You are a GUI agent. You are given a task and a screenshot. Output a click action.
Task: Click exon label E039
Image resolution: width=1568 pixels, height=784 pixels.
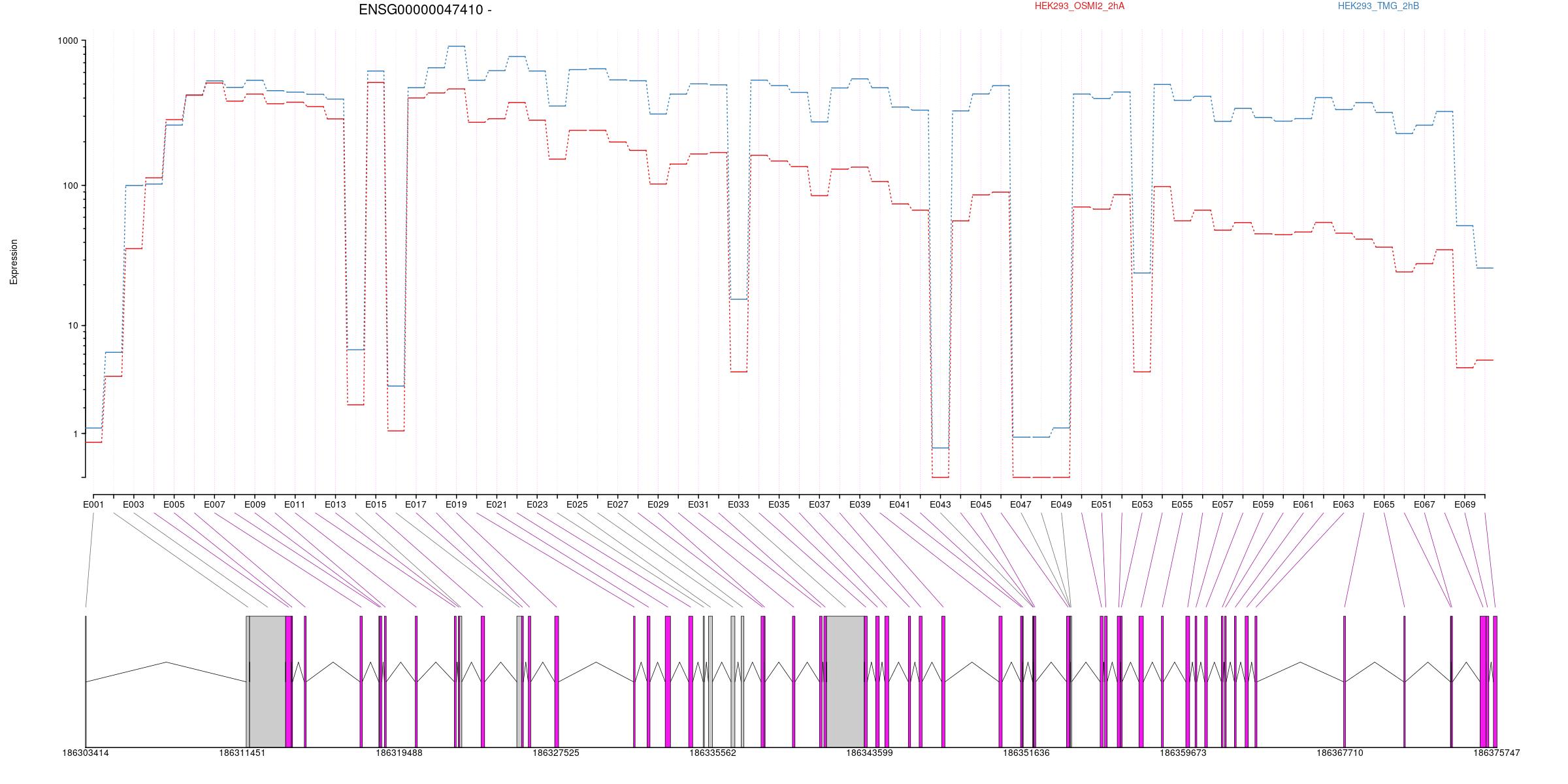click(860, 504)
